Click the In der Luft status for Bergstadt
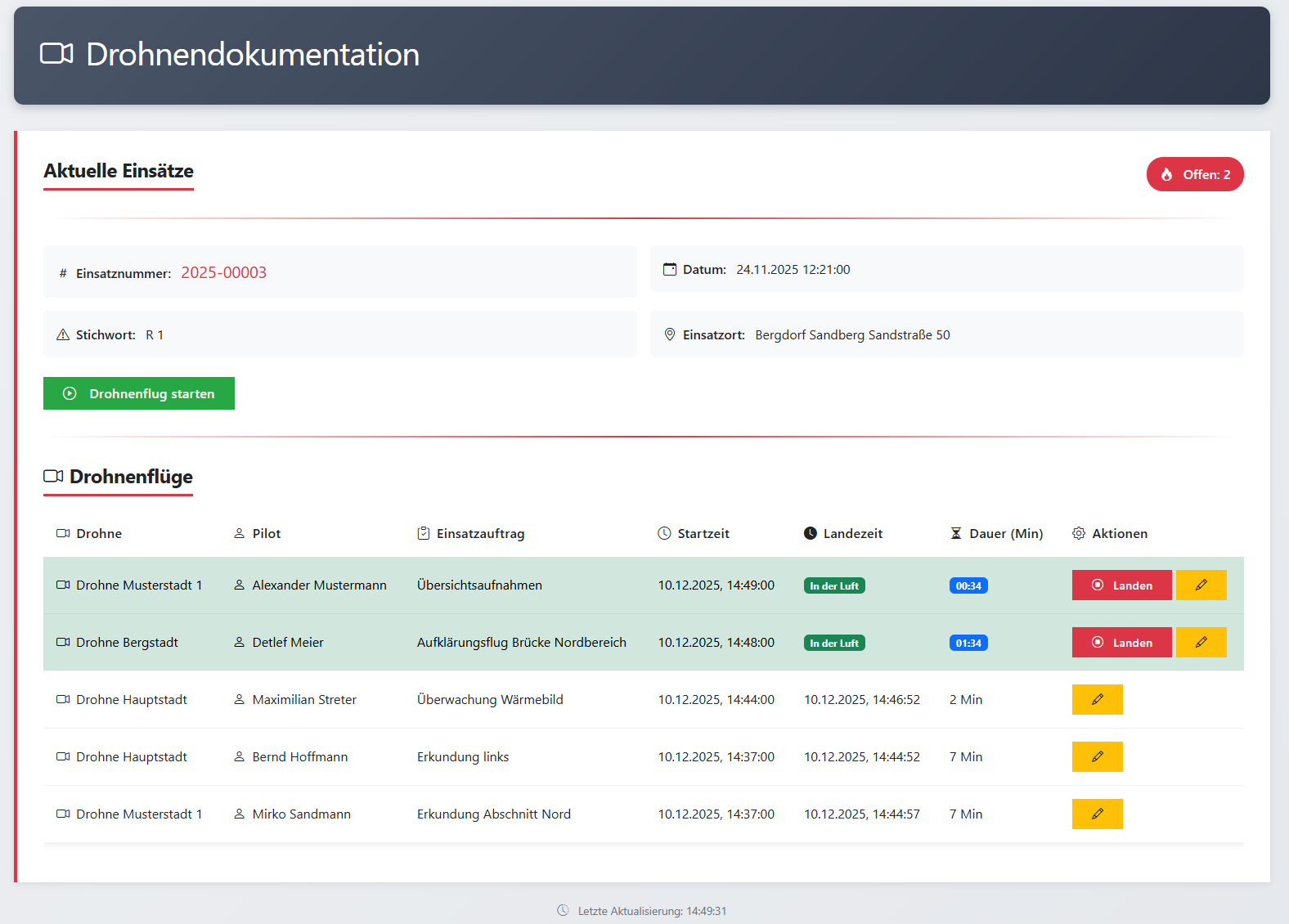Viewport: 1289px width, 924px height. [x=833, y=644]
